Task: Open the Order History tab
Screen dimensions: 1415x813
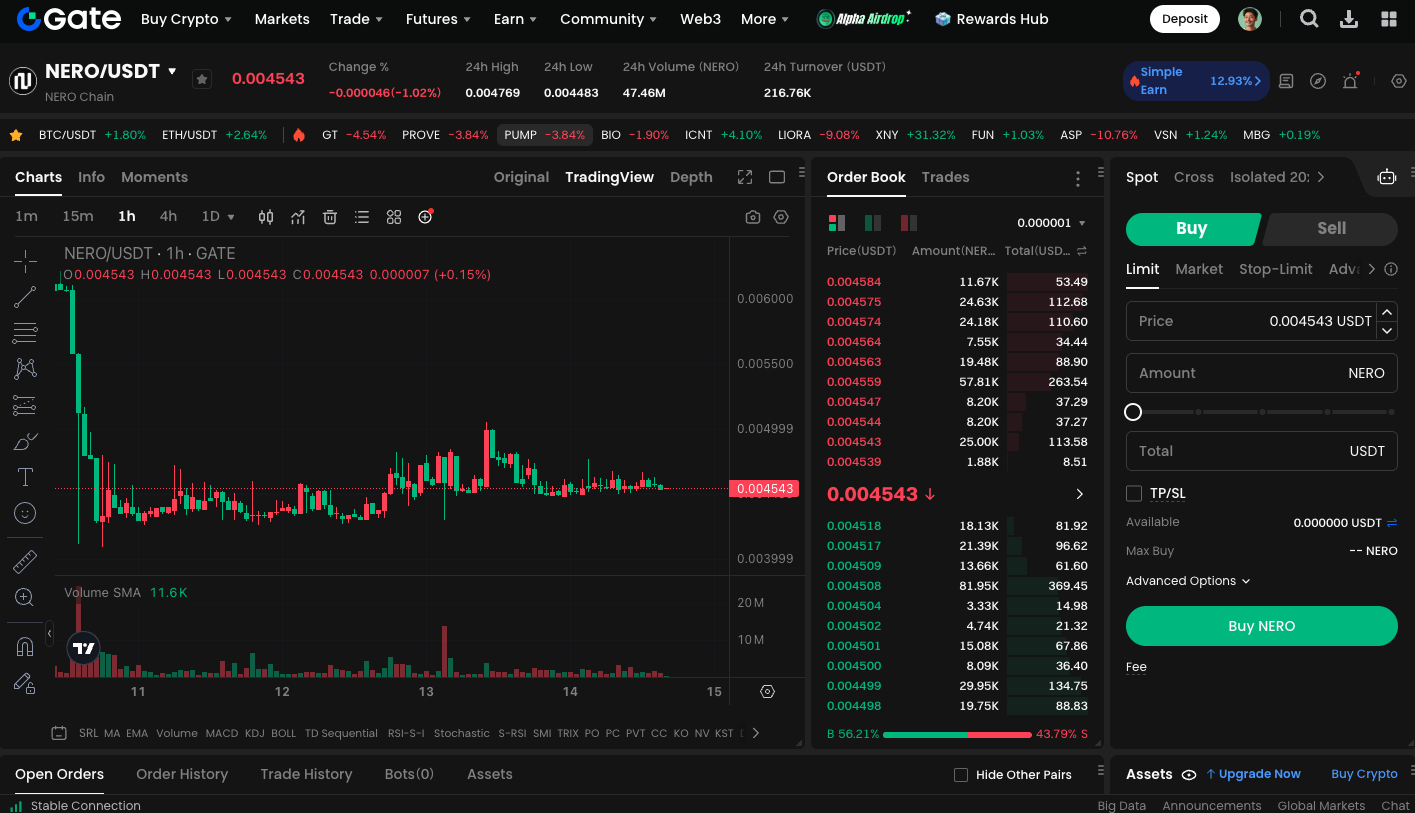Action: pos(182,774)
